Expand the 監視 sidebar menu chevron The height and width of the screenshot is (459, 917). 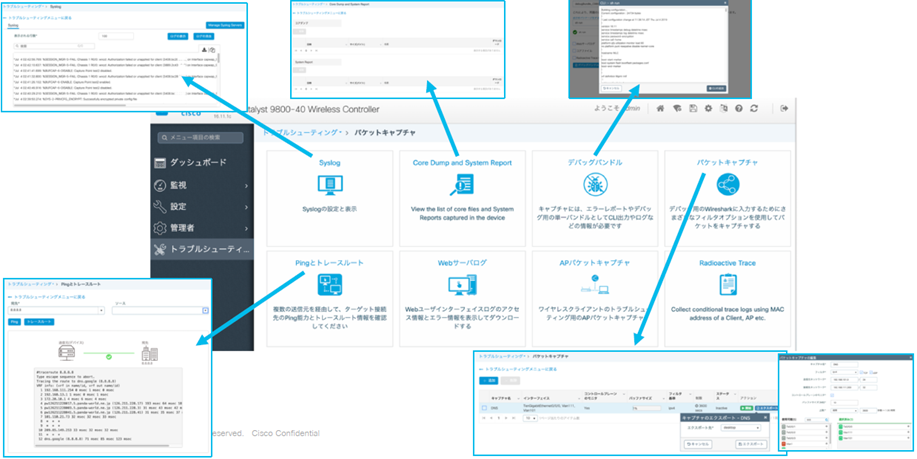coord(246,185)
